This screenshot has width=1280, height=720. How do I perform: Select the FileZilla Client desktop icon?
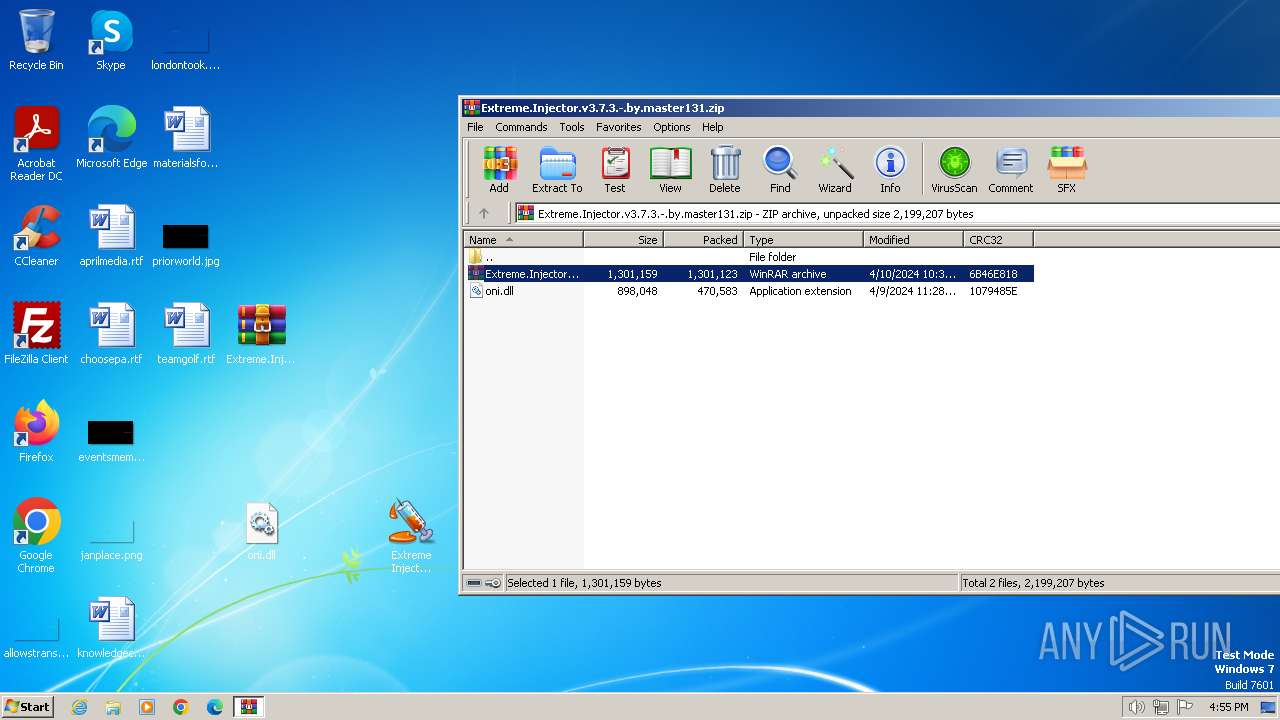(x=36, y=334)
